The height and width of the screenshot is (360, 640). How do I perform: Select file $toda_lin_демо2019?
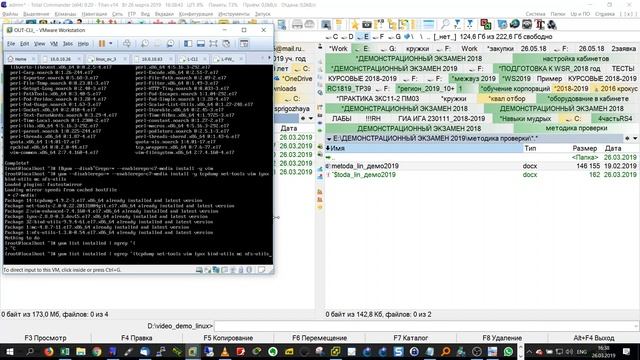[364, 175]
